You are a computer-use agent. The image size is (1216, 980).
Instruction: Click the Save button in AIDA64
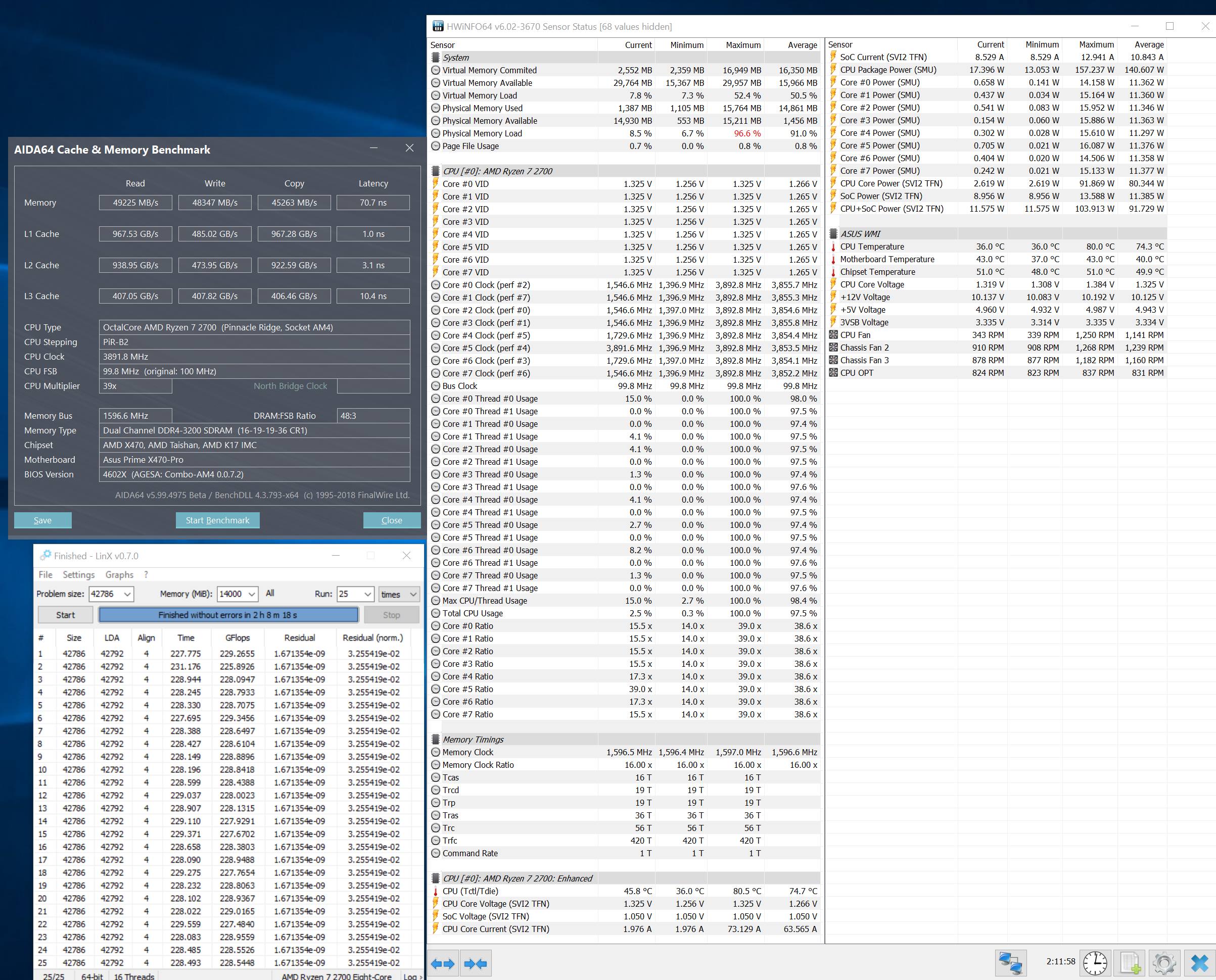point(42,520)
